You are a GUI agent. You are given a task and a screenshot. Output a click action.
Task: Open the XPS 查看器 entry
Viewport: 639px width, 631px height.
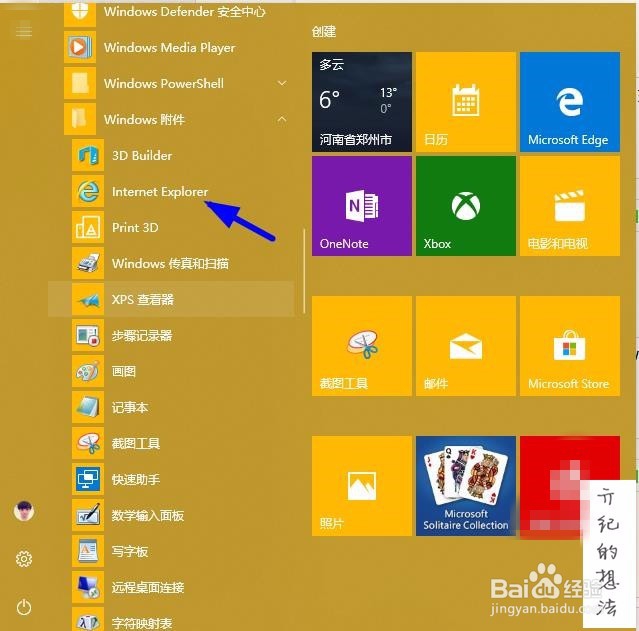171,299
